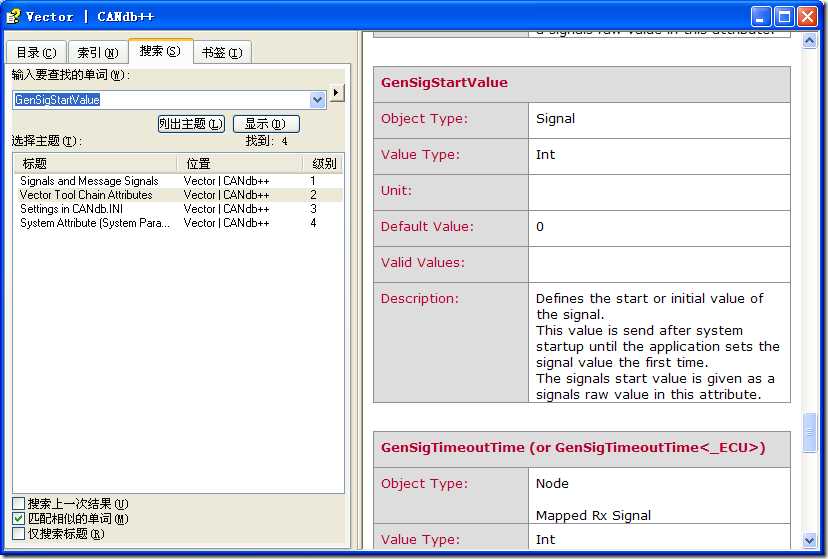Click the Vector CANdb++ title bar icon
Screen dimensions: 828x559
[13, 16]
